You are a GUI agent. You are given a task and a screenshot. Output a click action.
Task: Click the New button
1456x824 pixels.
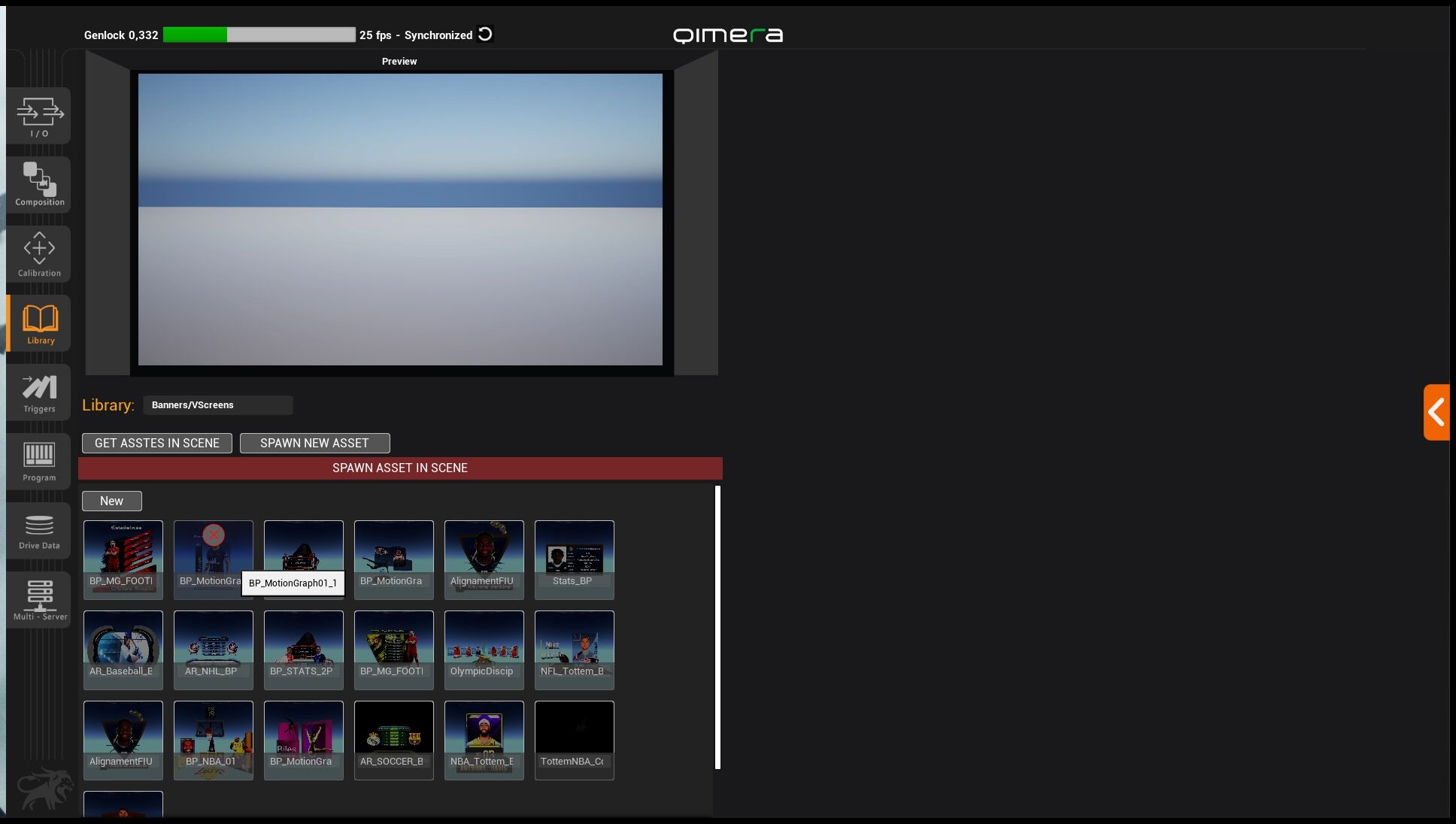pos(111,501)
